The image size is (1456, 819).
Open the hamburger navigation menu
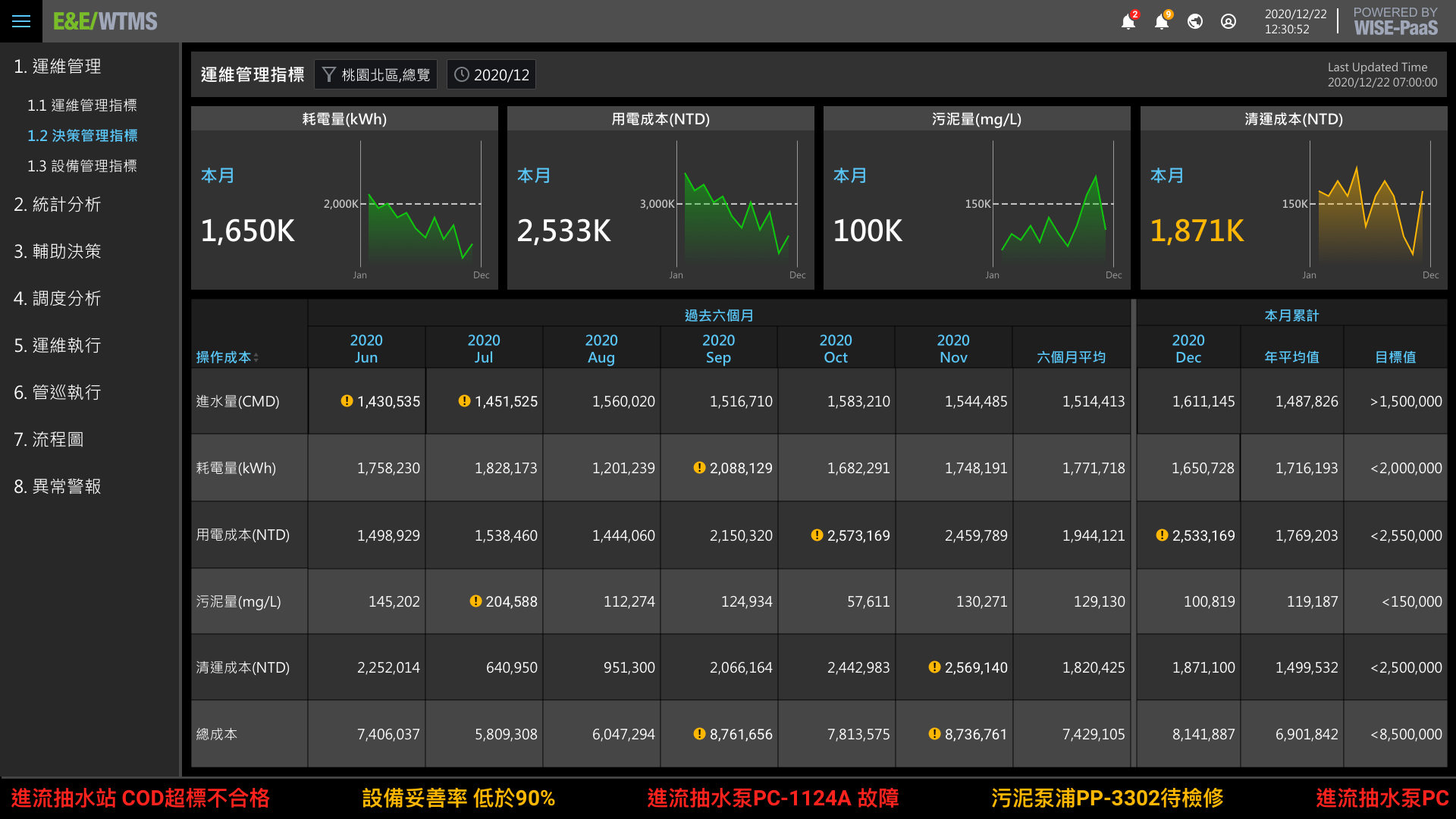(x=21, y=21)
